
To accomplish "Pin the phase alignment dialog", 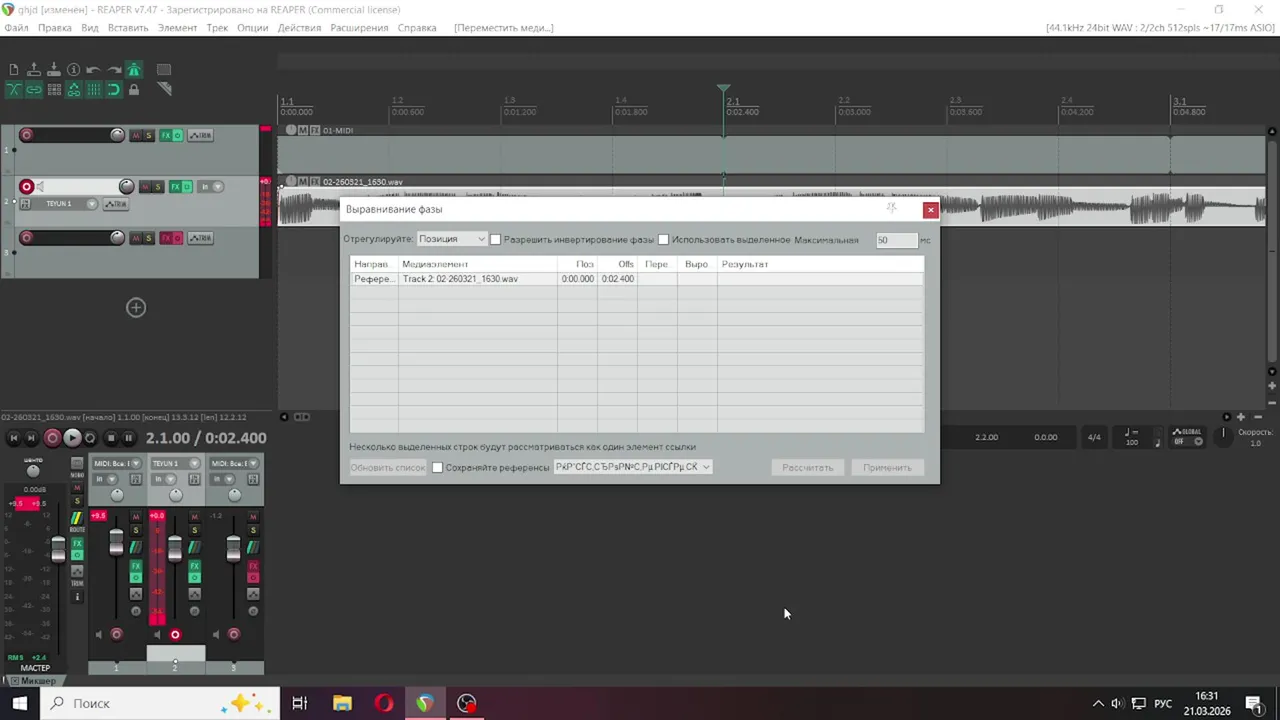I will (891, 209).
